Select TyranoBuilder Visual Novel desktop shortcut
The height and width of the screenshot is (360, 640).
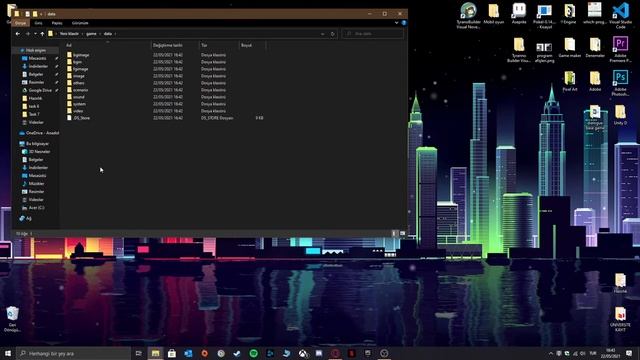coord(468,16)
